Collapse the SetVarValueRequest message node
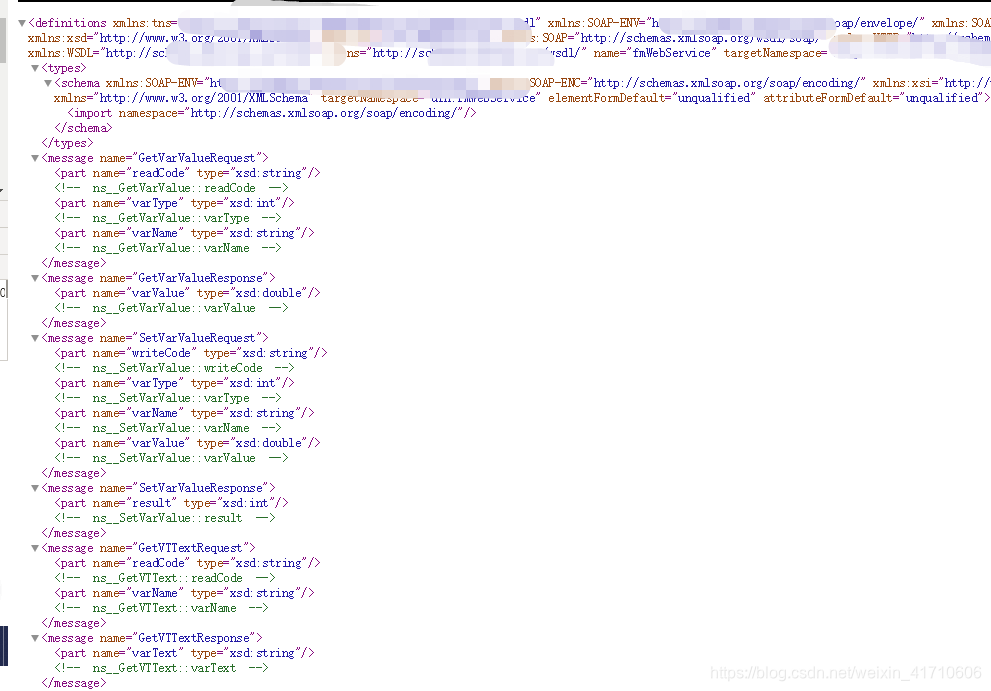The image size is (991, 691). pyautogui.click(x=35, y=338)
